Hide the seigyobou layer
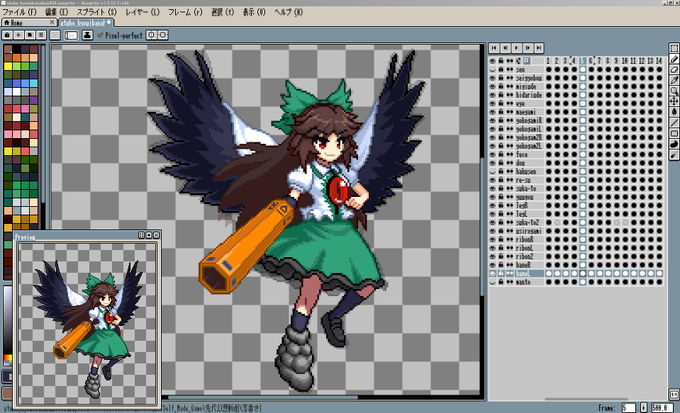Screen dimensions: 680x413 pos(492,78)
